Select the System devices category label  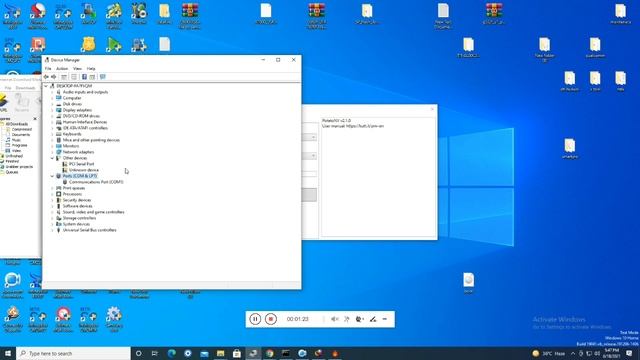pos(76,224)
